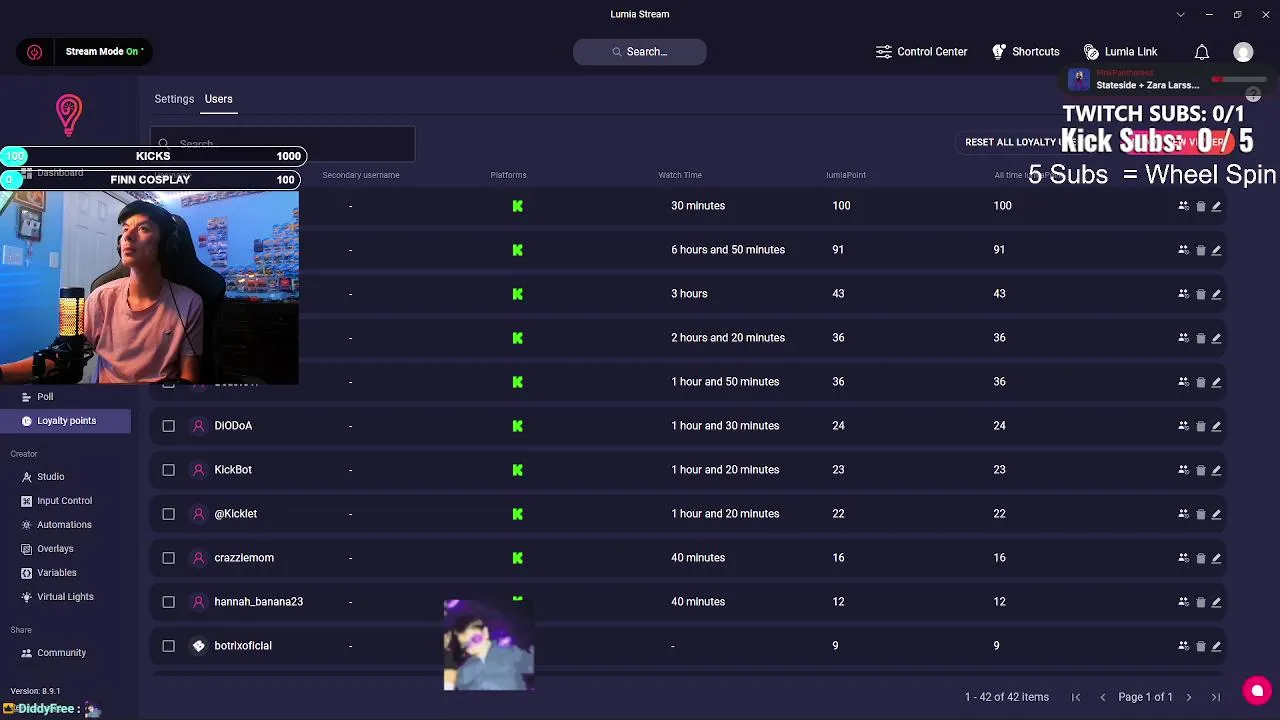
Task: Click the Lumia lightbulb logo
Action: pos(69,115)
